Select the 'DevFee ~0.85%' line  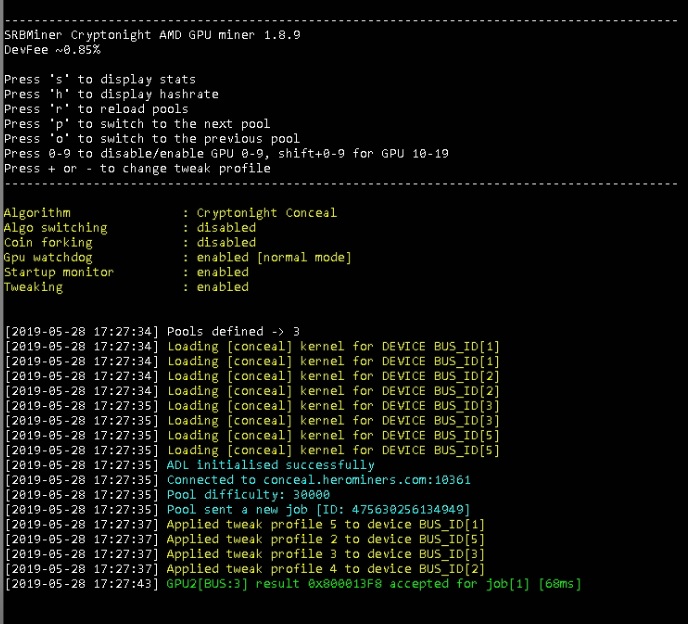point(52,50)
